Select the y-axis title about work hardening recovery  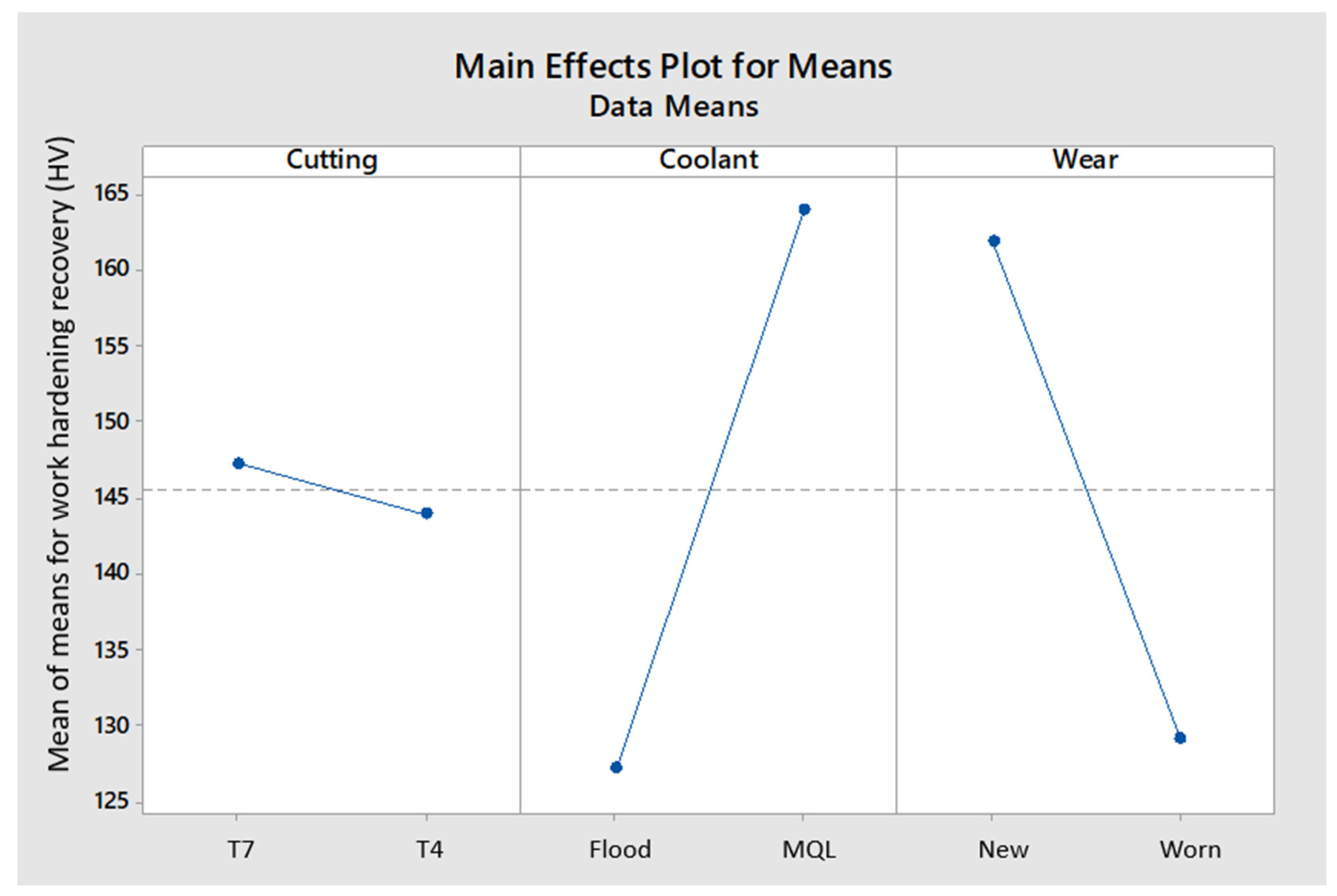pyautogui.click(x=60, y=454)
